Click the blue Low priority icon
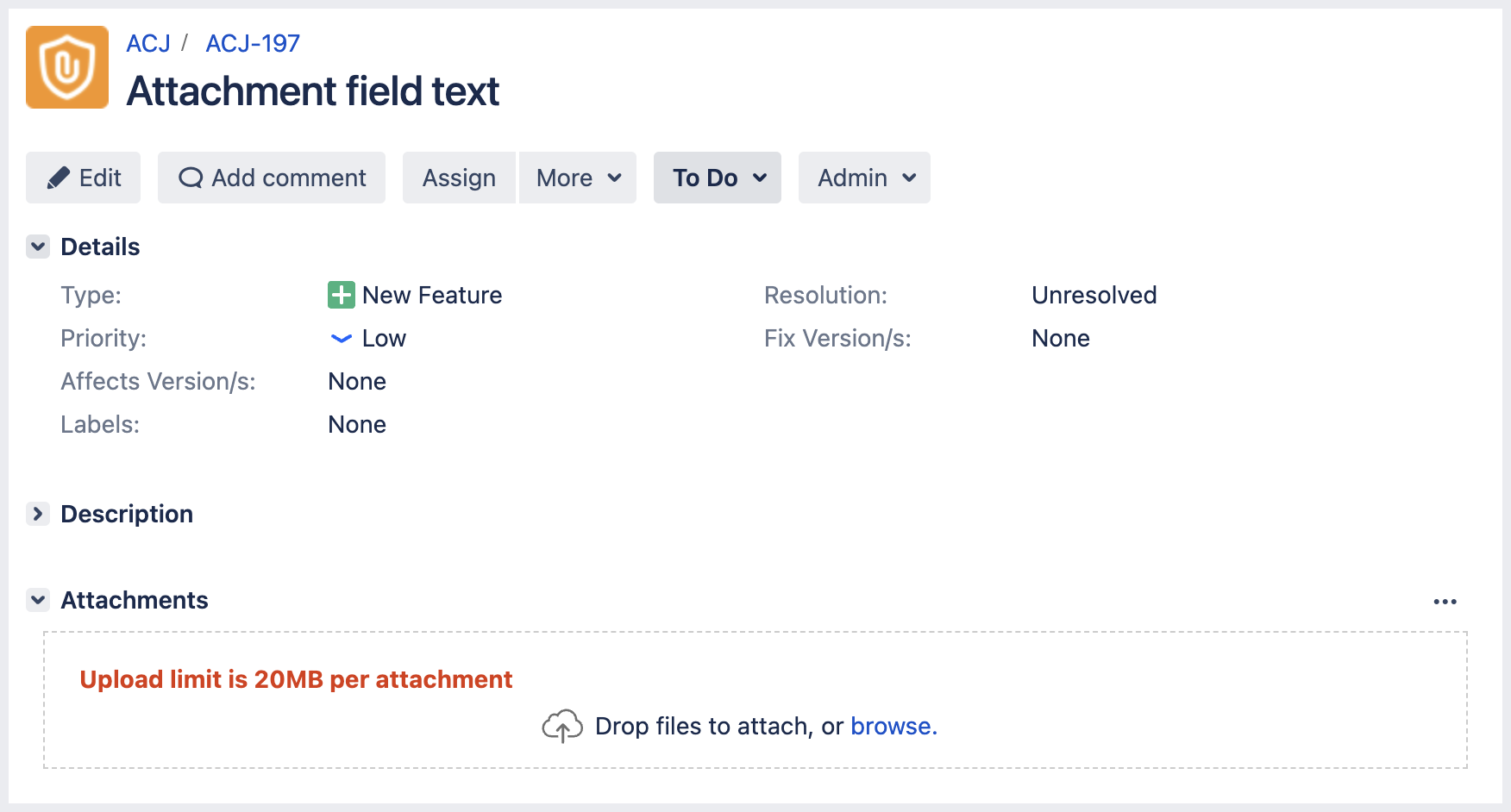This screenshot has width=1511, height=812. coord(340,339)
